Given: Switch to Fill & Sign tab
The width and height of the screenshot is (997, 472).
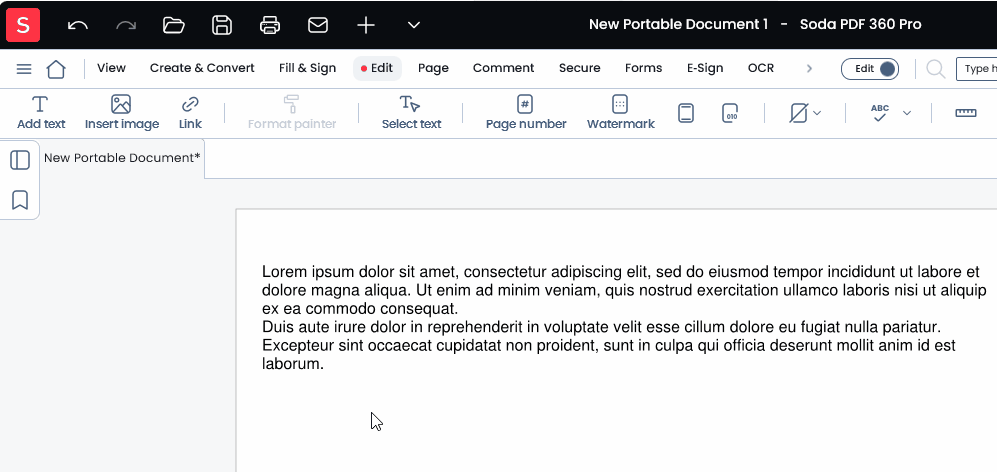Looking at the screenshot, I should [307, 68].
